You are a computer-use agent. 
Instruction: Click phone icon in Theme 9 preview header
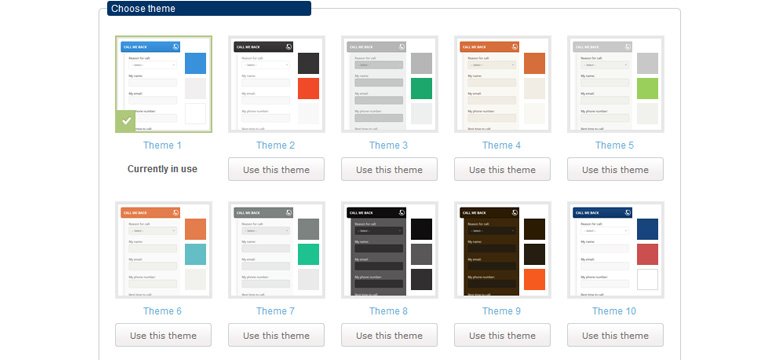515,212
